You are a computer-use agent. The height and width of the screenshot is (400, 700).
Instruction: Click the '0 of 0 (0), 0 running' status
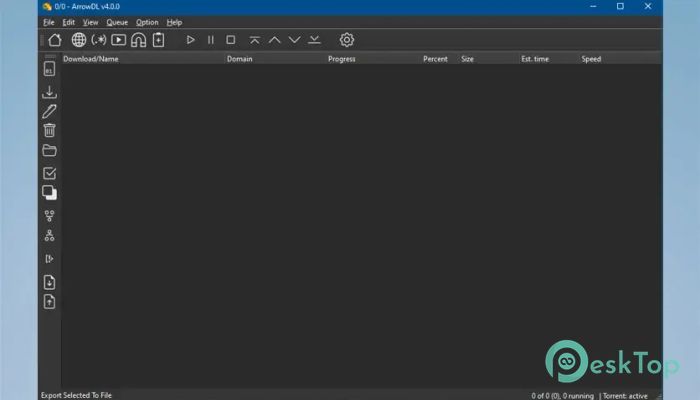(x=562, y=396)
